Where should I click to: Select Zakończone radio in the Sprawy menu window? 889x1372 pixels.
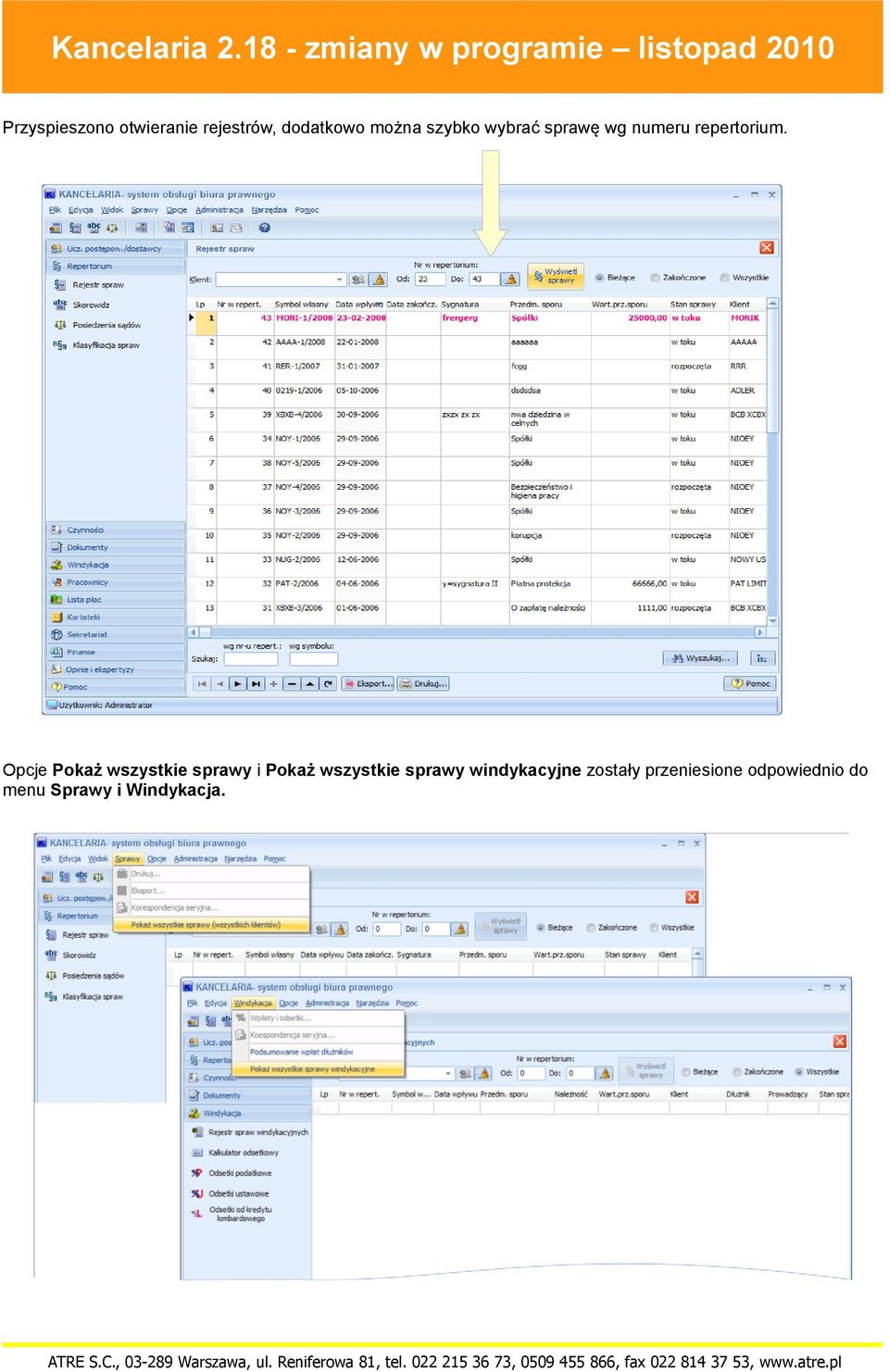(610, 928)
